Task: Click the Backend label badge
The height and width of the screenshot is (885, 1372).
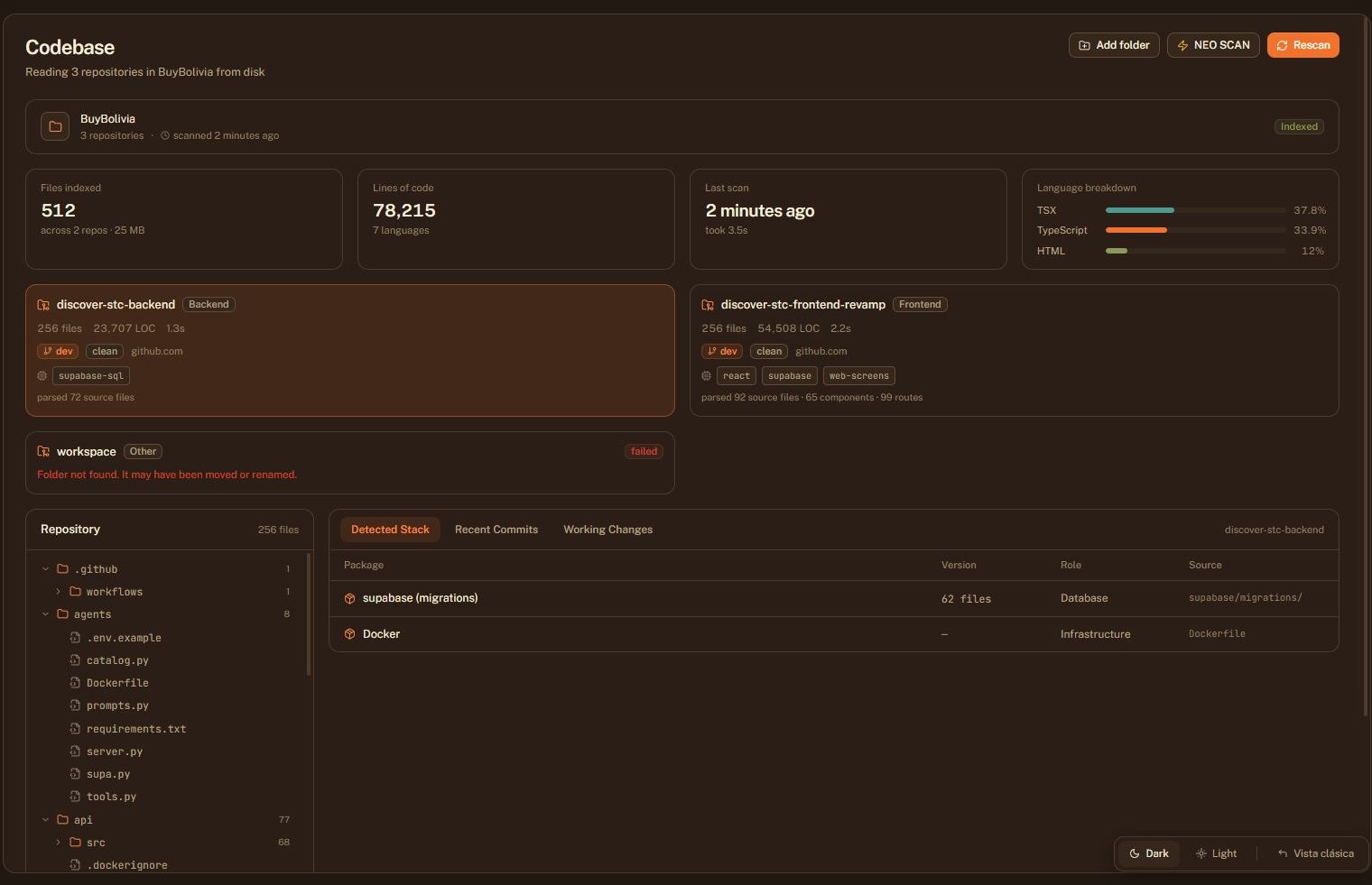Action: (209, 305)
